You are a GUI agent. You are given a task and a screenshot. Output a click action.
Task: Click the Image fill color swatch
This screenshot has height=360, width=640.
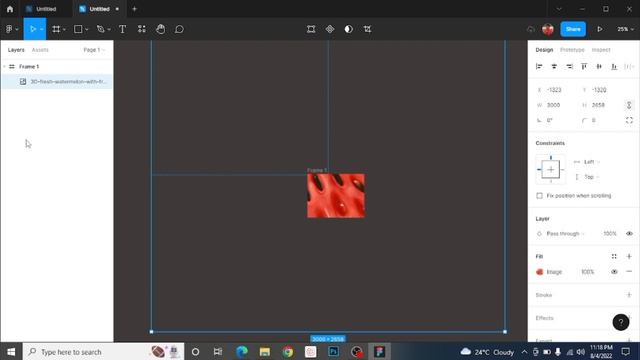coord(539,271)
